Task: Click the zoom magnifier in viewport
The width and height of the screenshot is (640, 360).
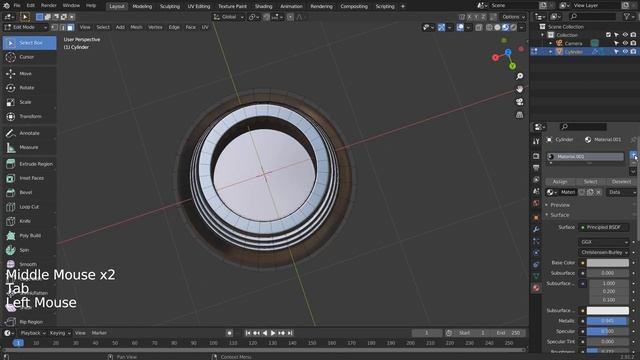Action: tap(520, 76)
